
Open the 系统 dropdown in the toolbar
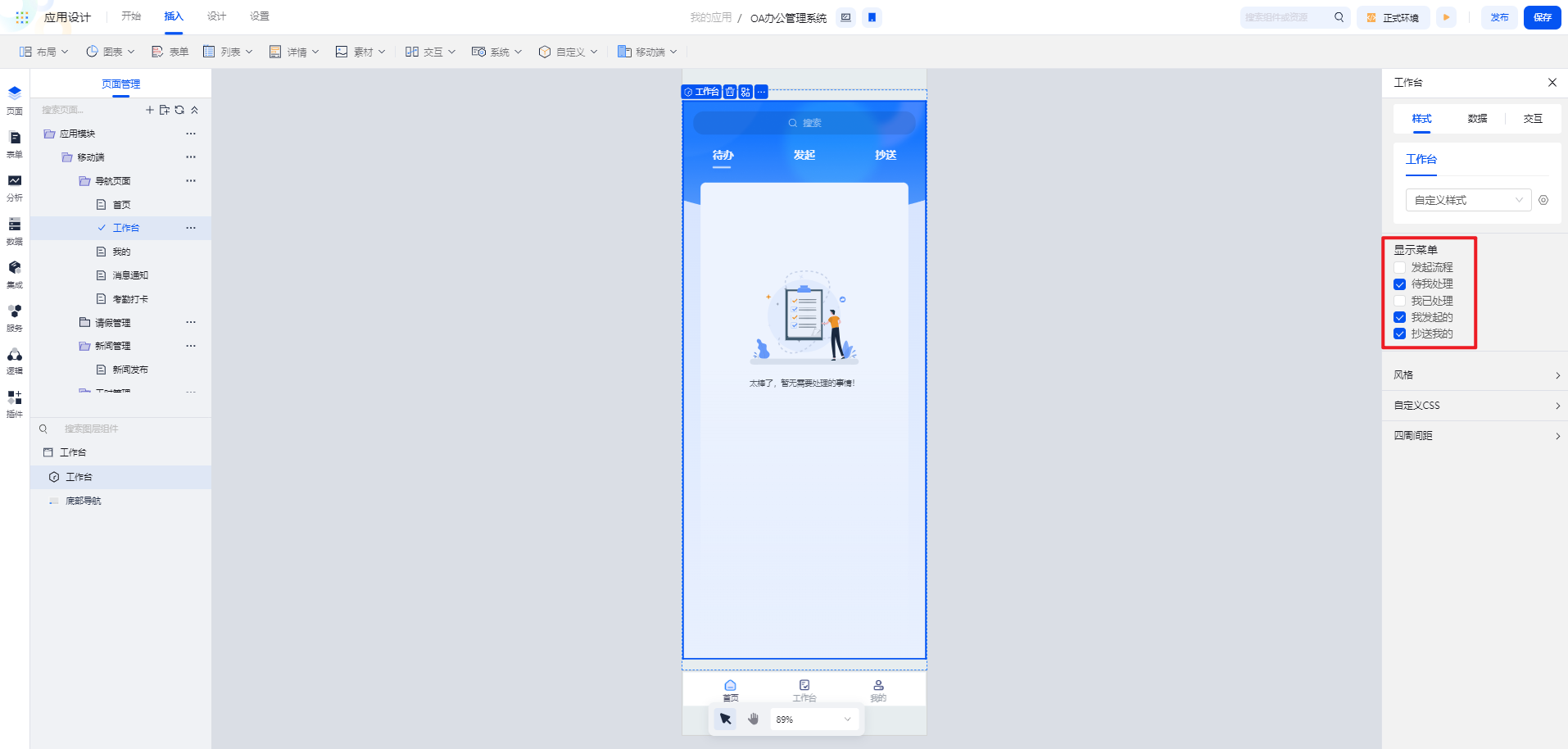point(497,52)
